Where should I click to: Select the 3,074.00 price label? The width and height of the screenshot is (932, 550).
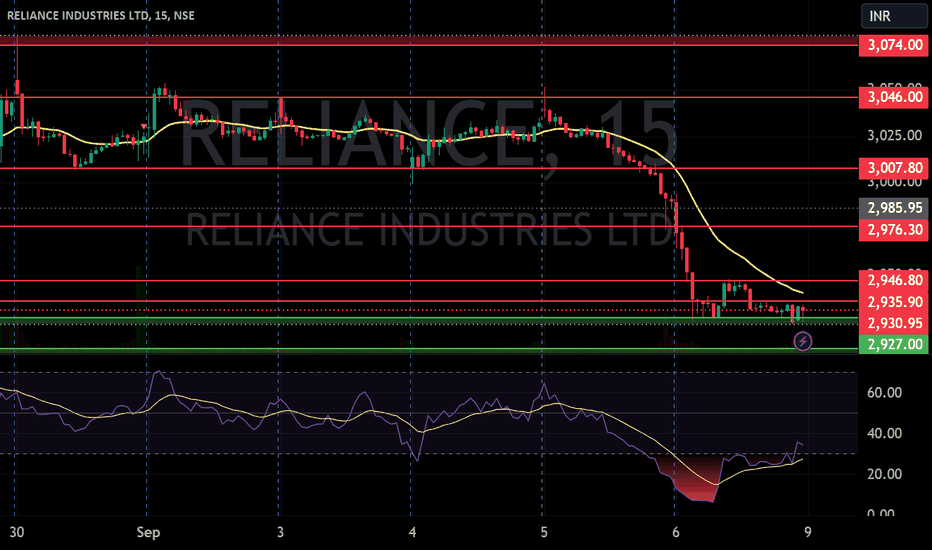[x=893, y=45]
